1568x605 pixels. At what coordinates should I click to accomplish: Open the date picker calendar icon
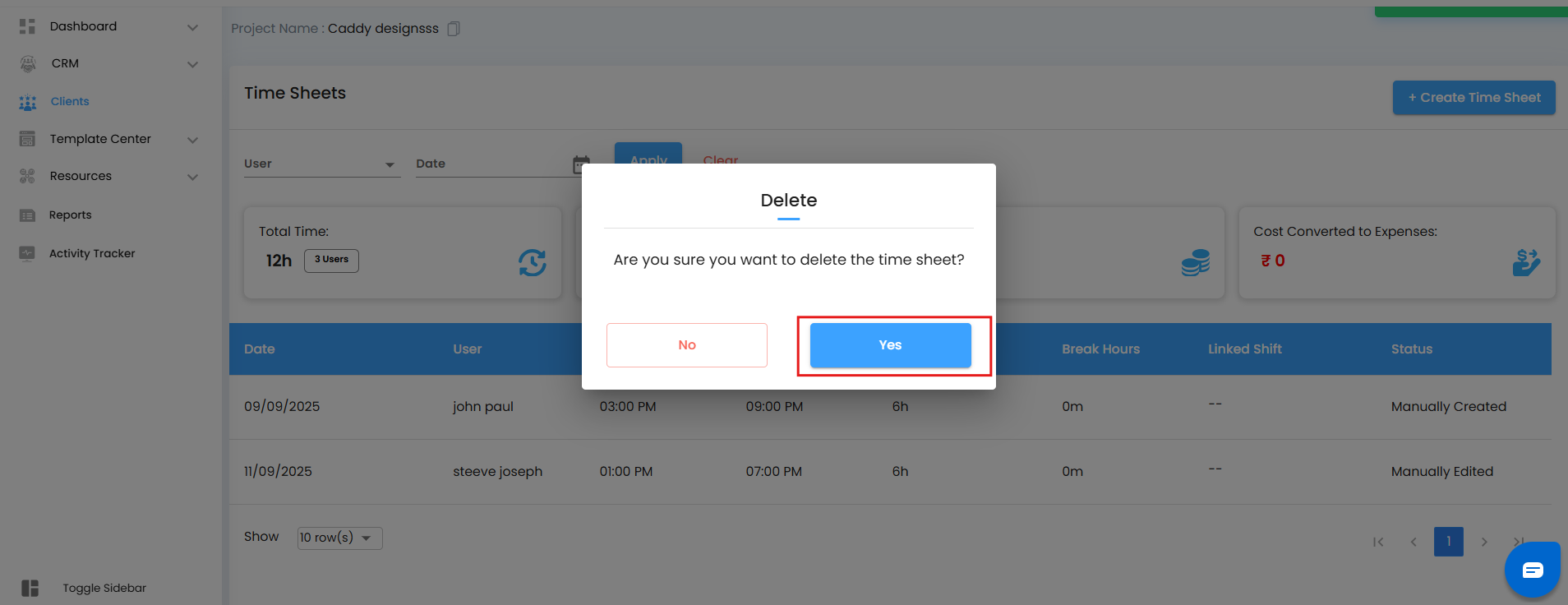pyautogui.click(x=580, y=164)
